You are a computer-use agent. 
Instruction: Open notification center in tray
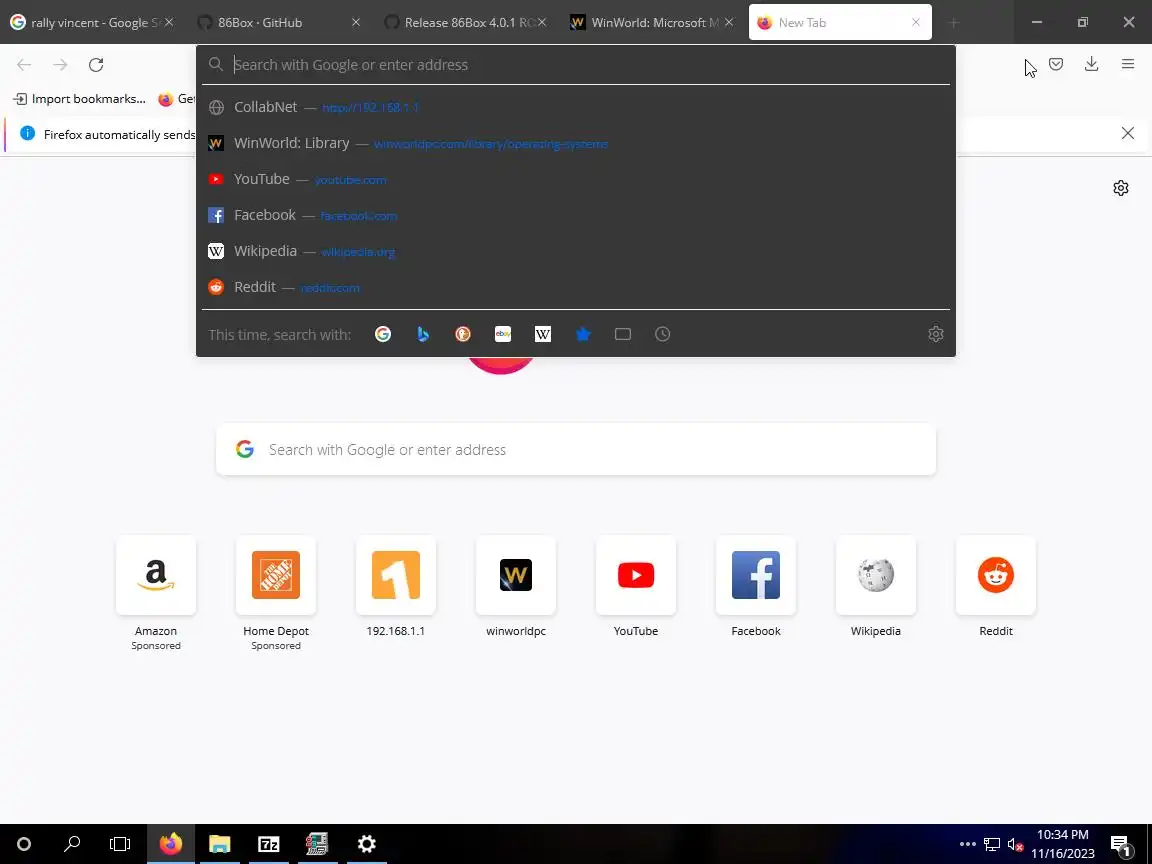coord(1120,845)
